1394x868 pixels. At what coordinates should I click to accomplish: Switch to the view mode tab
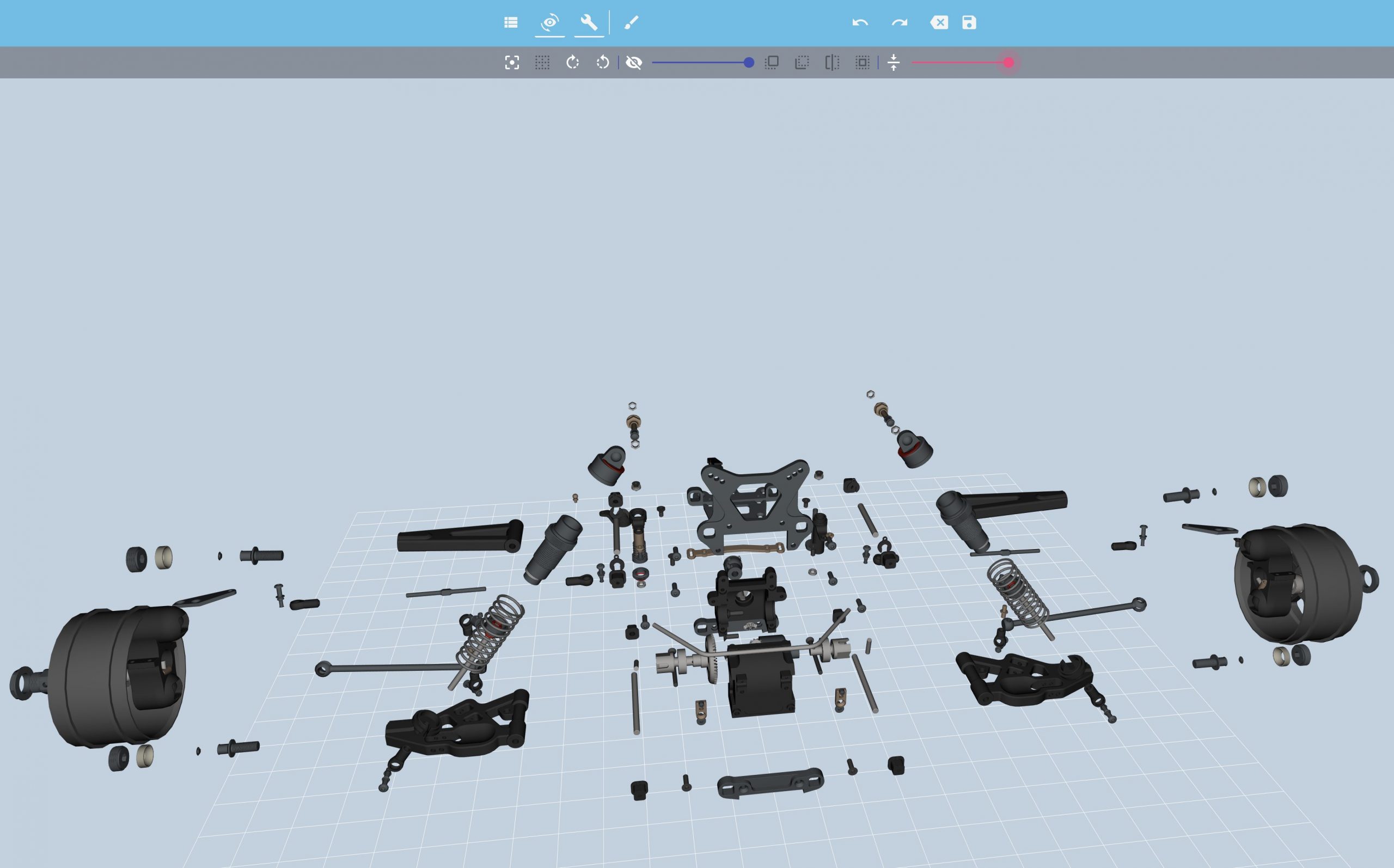click(550, 22)
